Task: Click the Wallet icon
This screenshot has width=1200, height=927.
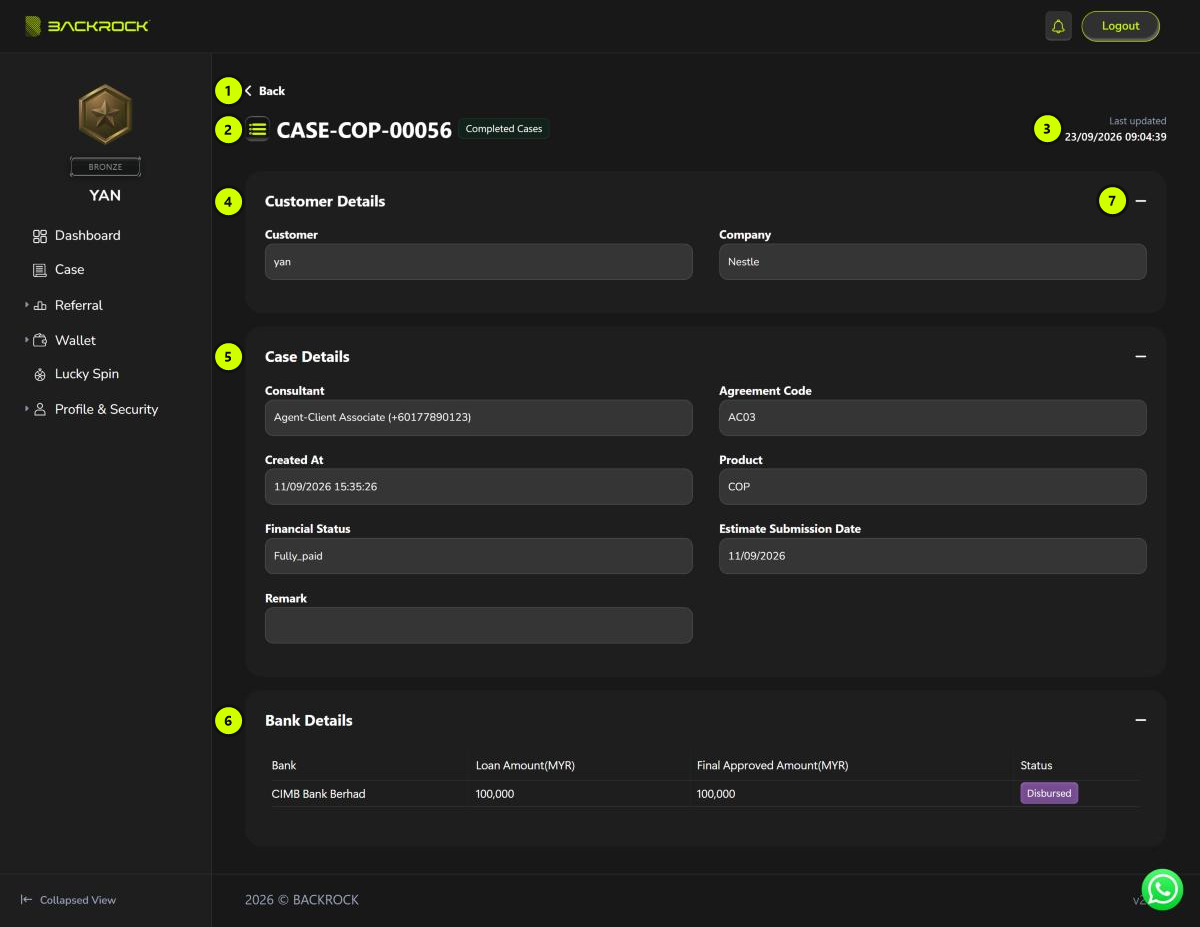Action: pyautogui.click(x=40, y=340)
